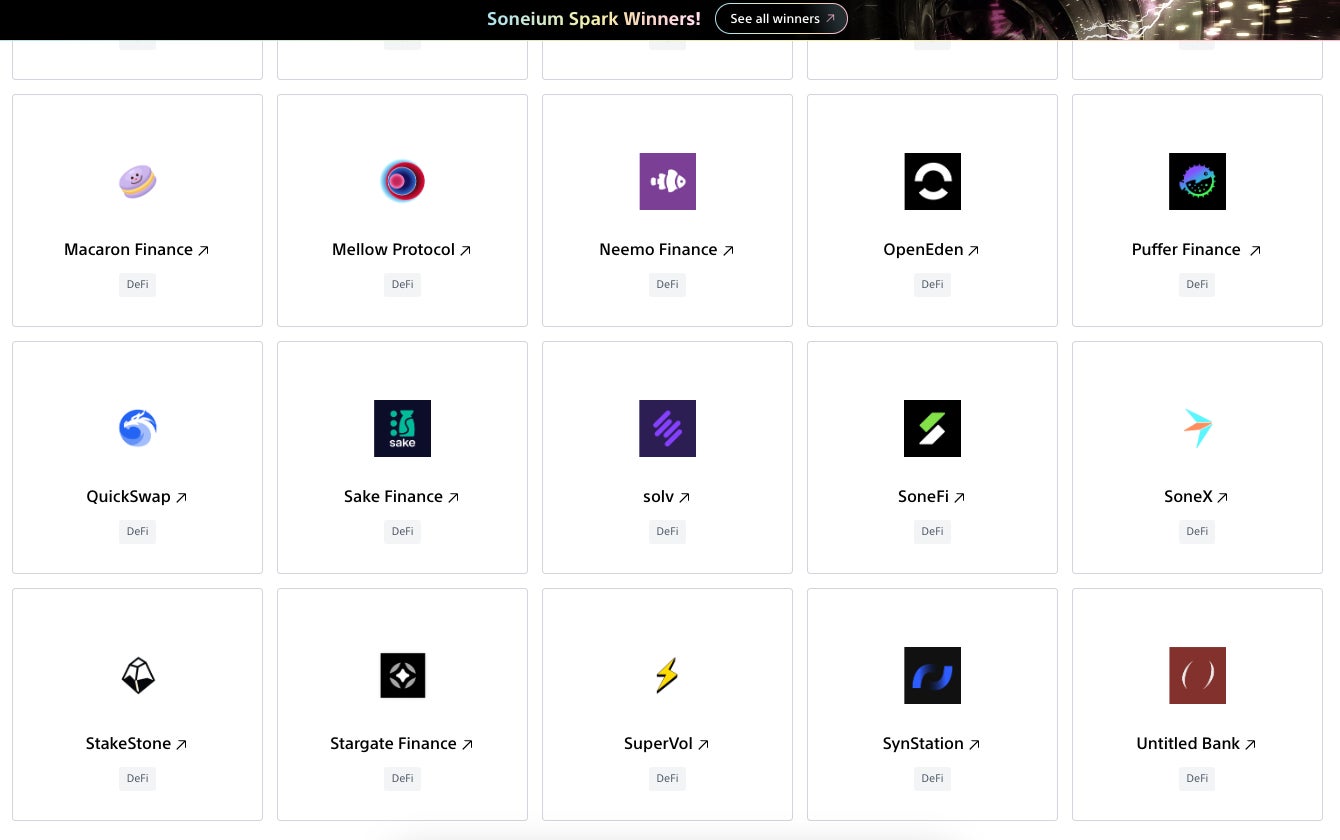Select the DeFi tag under solv

pyautogui.click(x=667, y=532)
